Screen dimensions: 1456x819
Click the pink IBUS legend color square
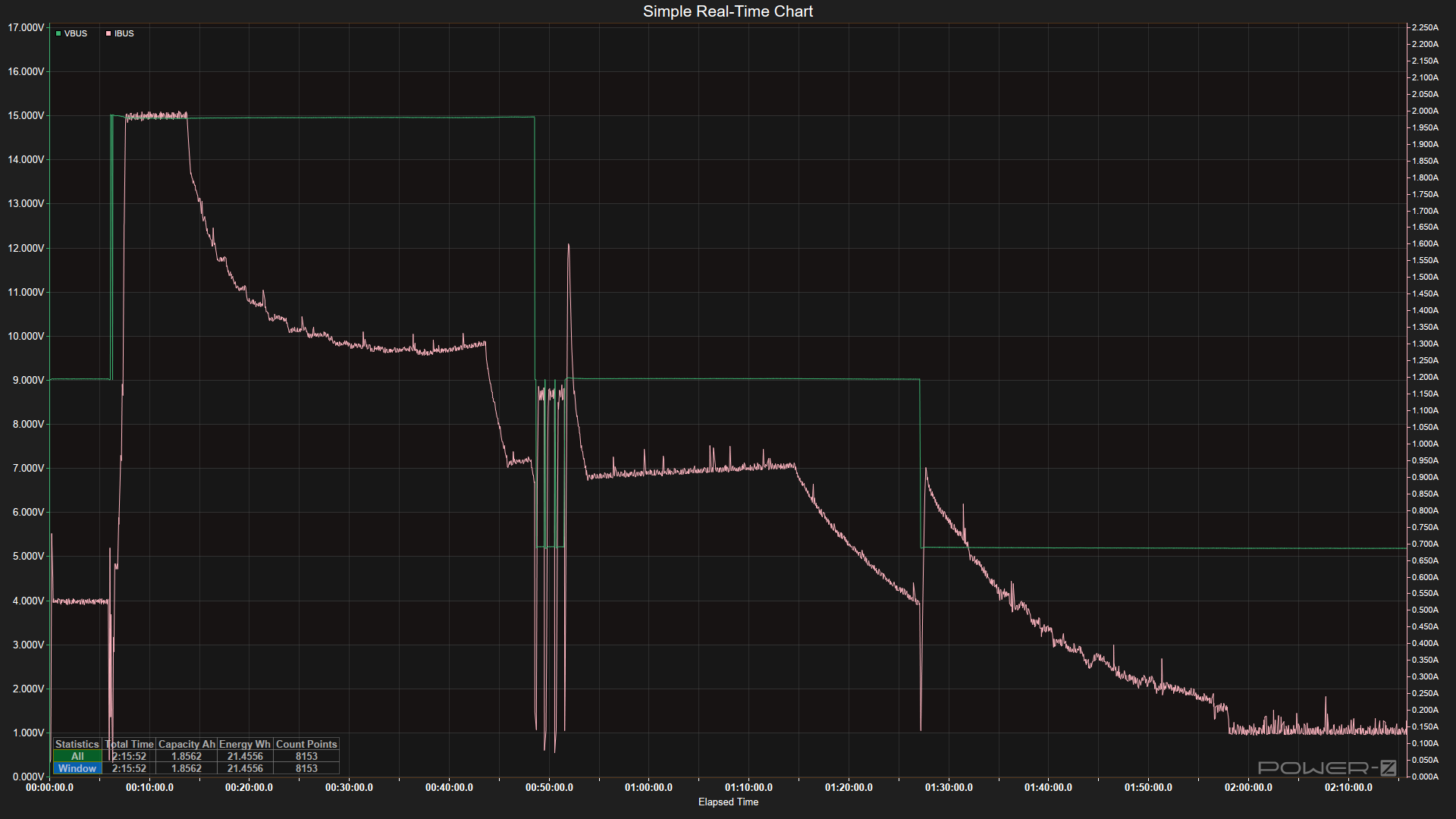point(108,33)
